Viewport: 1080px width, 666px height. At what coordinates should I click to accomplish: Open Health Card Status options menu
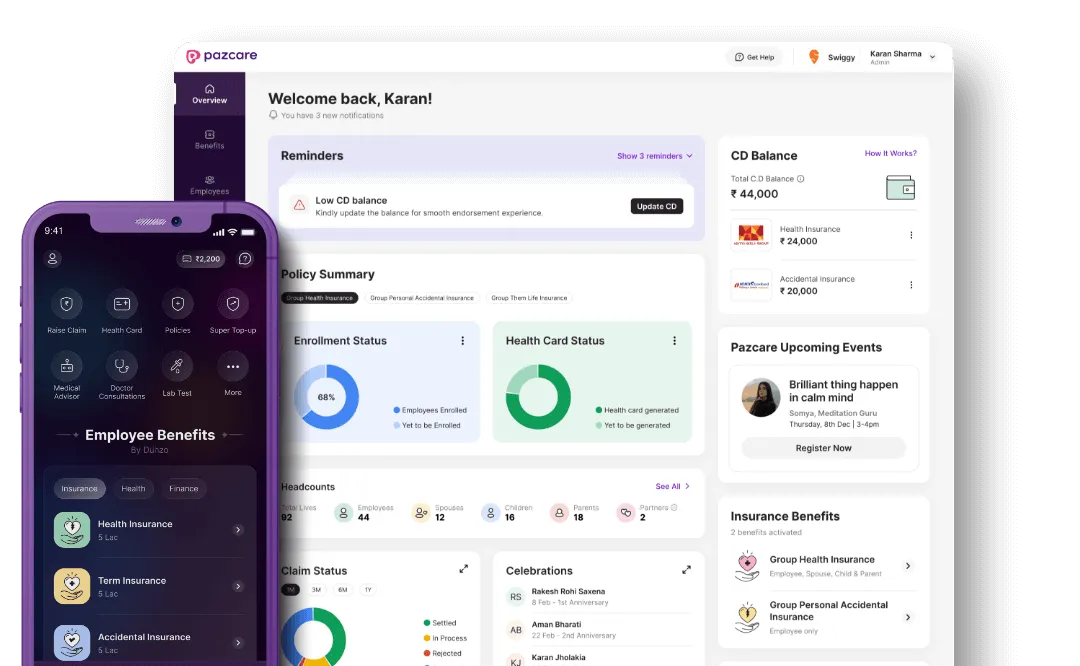pos(674,341)
